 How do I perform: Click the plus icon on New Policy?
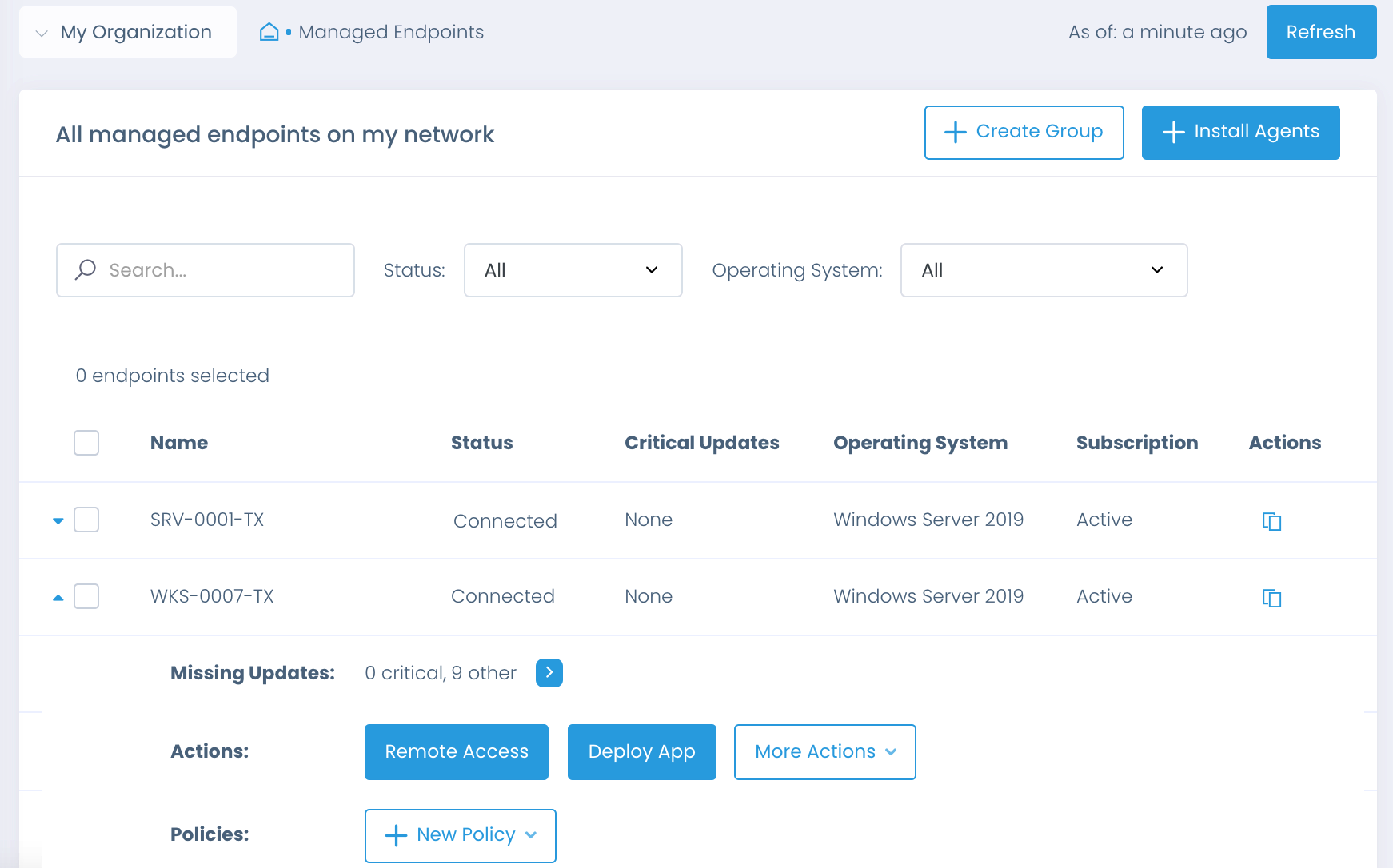point(394,834)
